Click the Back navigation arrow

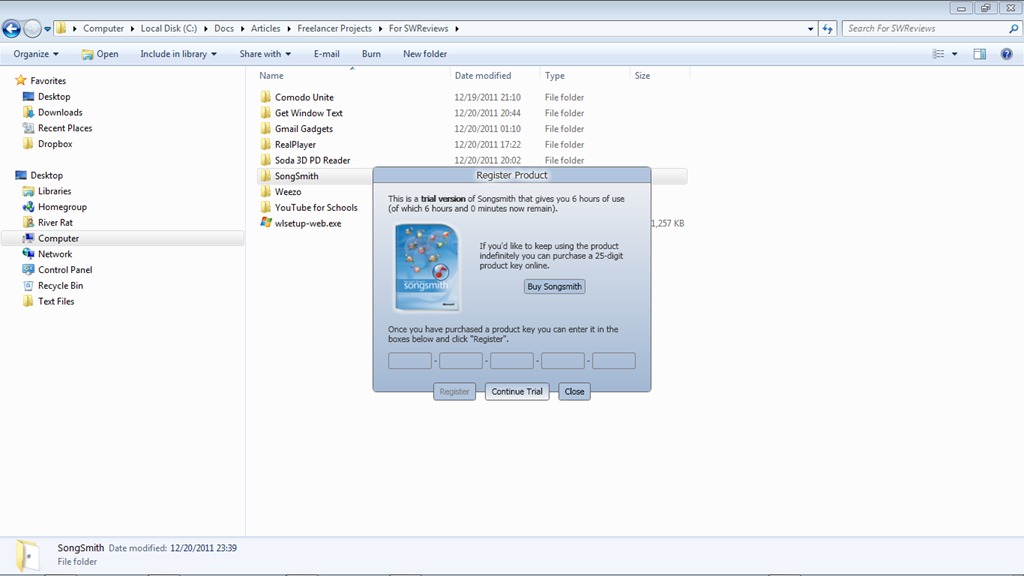click(12, 29)
